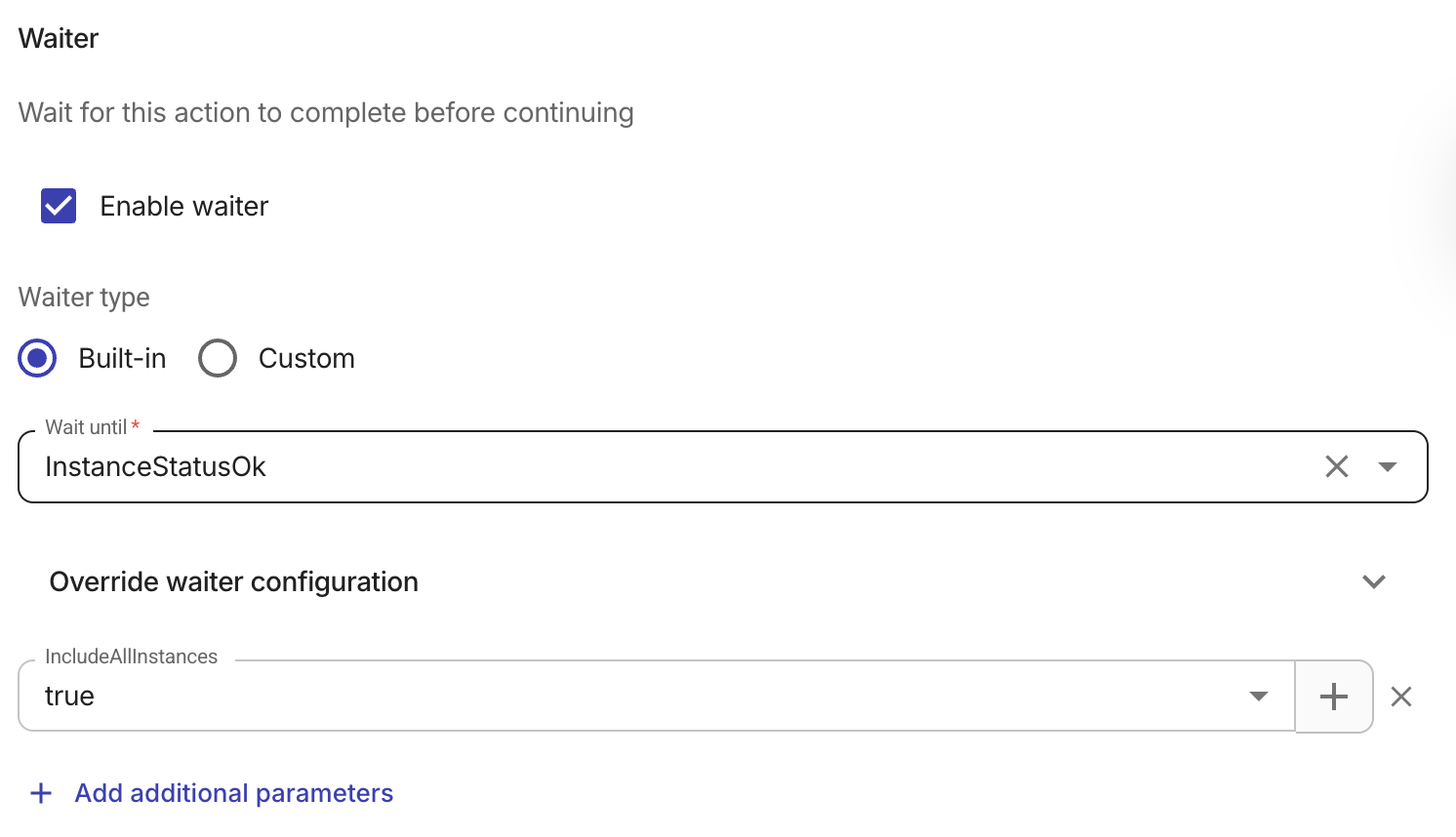Click the Built-in label text

123,358
